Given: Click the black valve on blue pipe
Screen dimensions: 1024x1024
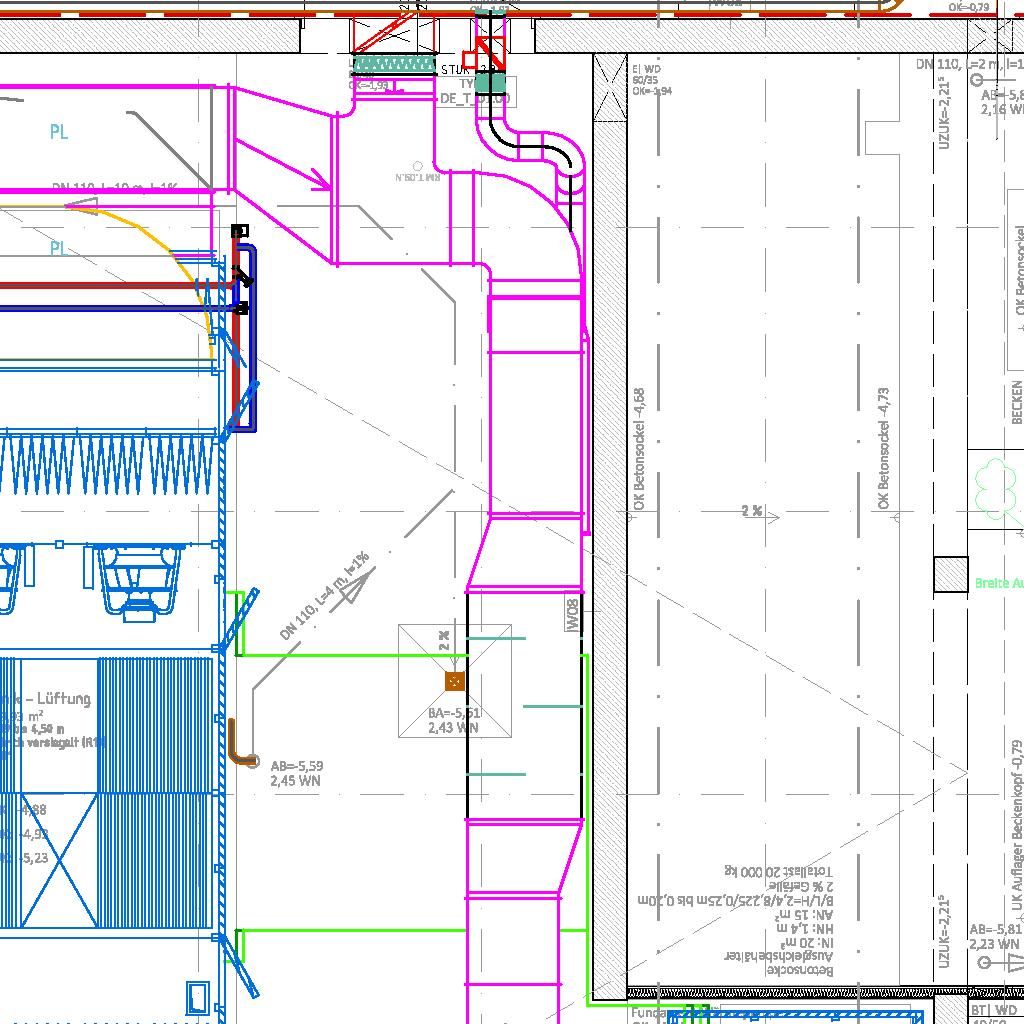Looking at the screenshot, I should pos(242,275).
